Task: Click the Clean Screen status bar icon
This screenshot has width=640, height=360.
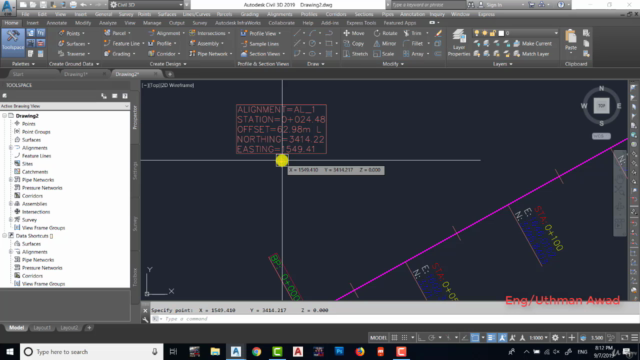Action: coord(624,338)
